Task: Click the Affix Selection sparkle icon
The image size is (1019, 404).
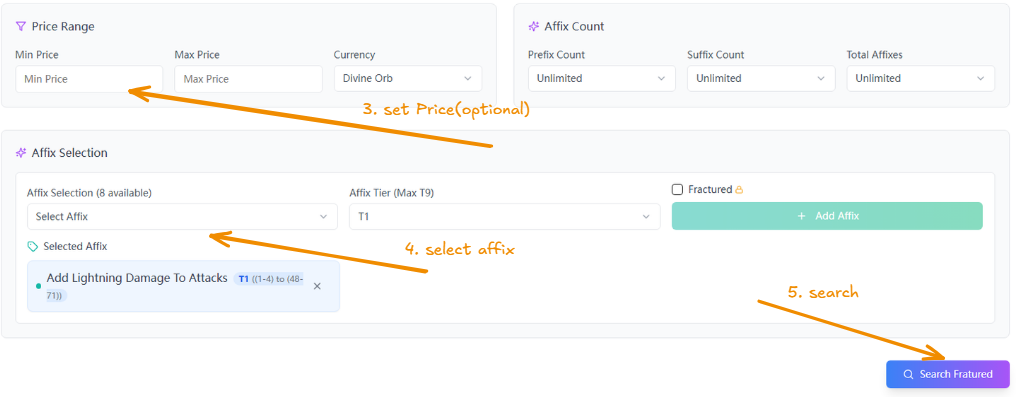Action: (x=21, y=153)
